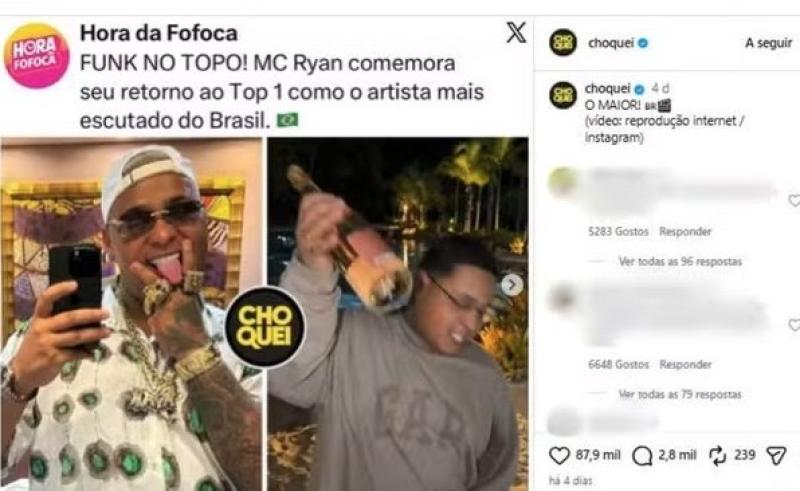Click the repost arrows icon

(717, 455)
